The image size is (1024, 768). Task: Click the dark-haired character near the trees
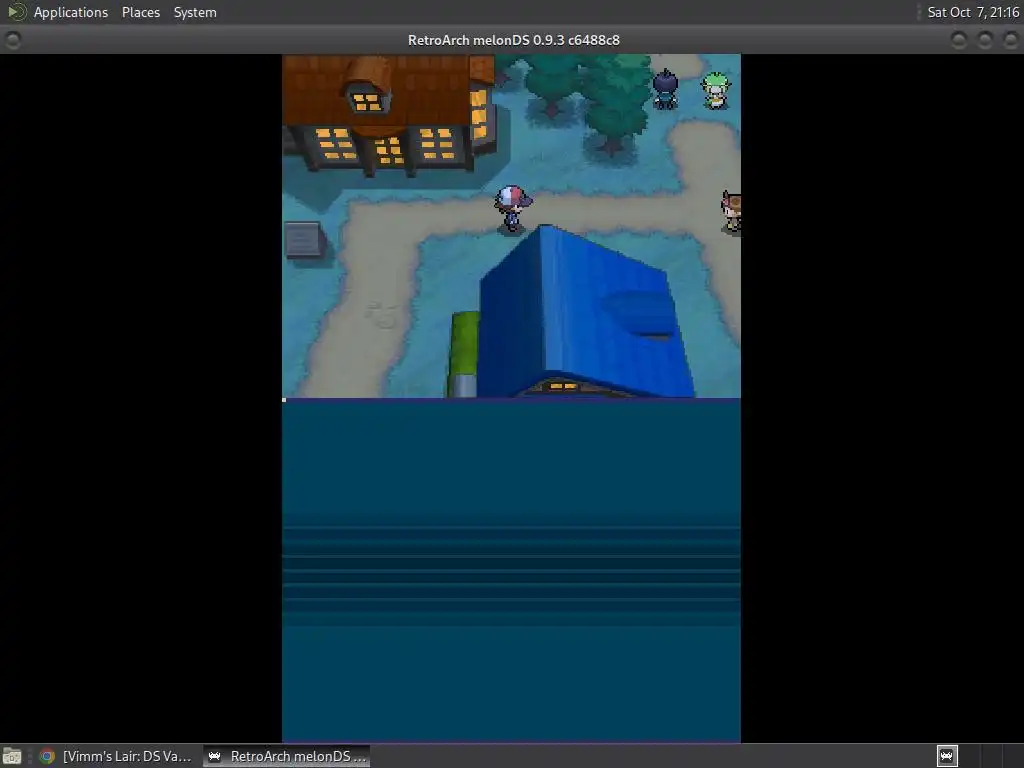(665, 89)
